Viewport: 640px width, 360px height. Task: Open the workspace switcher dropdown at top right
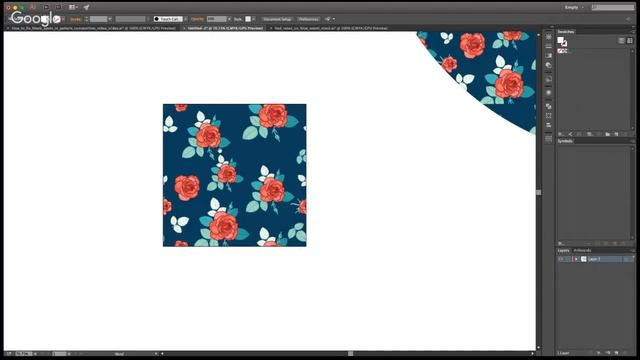tap(574, 7)
